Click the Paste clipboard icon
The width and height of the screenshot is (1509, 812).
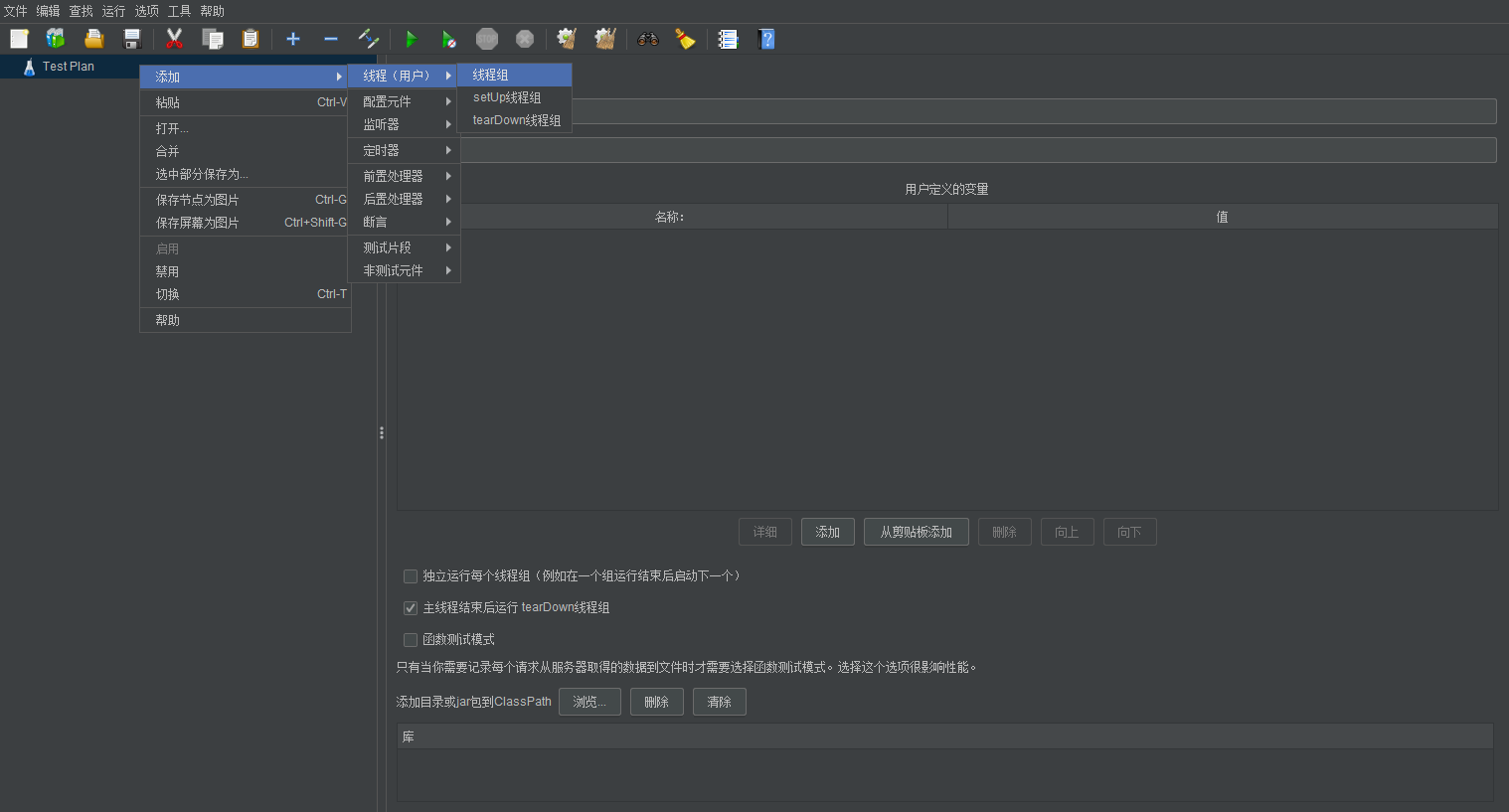point(251,39)
